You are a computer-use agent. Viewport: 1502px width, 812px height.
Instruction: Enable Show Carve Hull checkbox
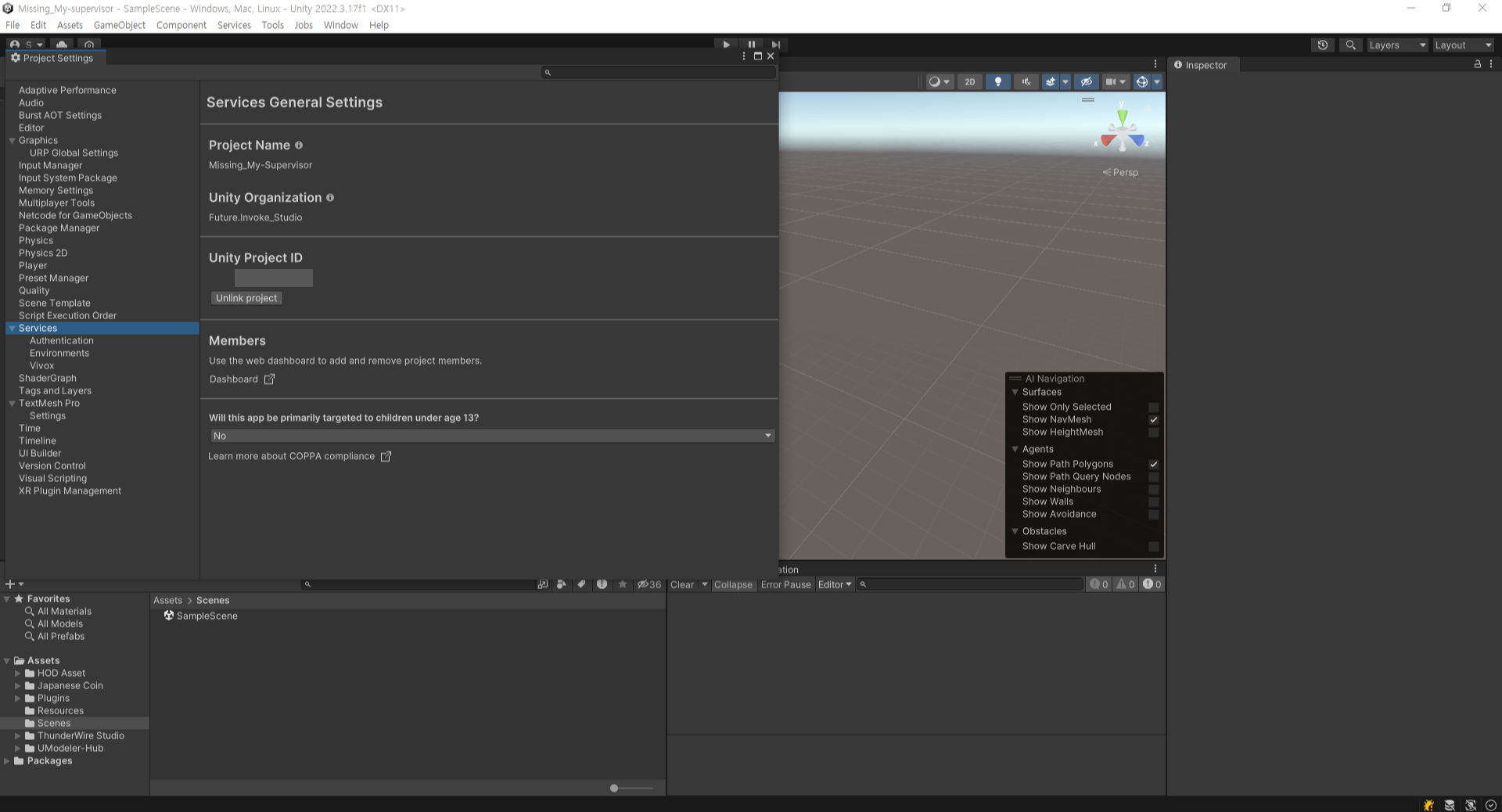click(1153, 546)
